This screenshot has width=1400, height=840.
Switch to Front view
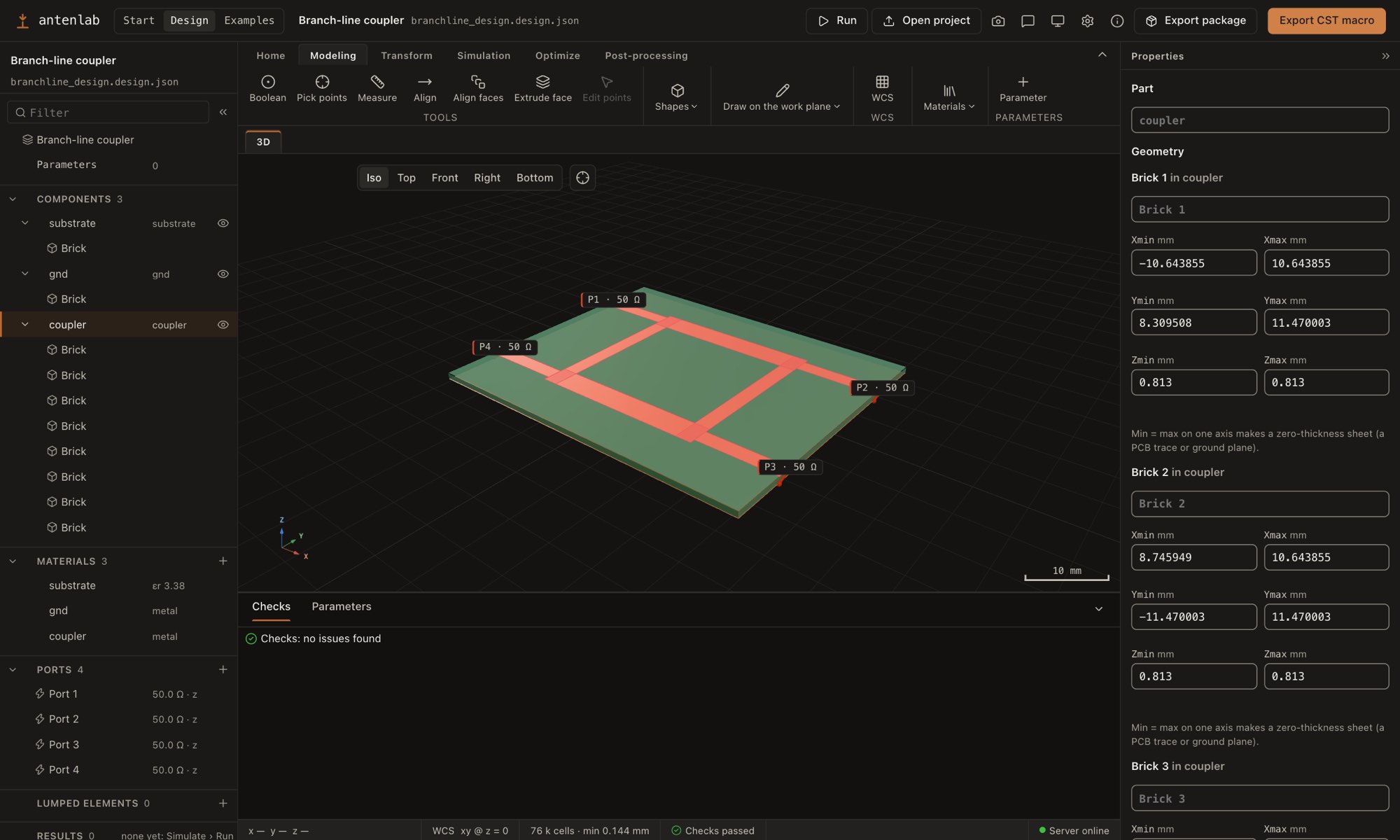click(444, 178)
